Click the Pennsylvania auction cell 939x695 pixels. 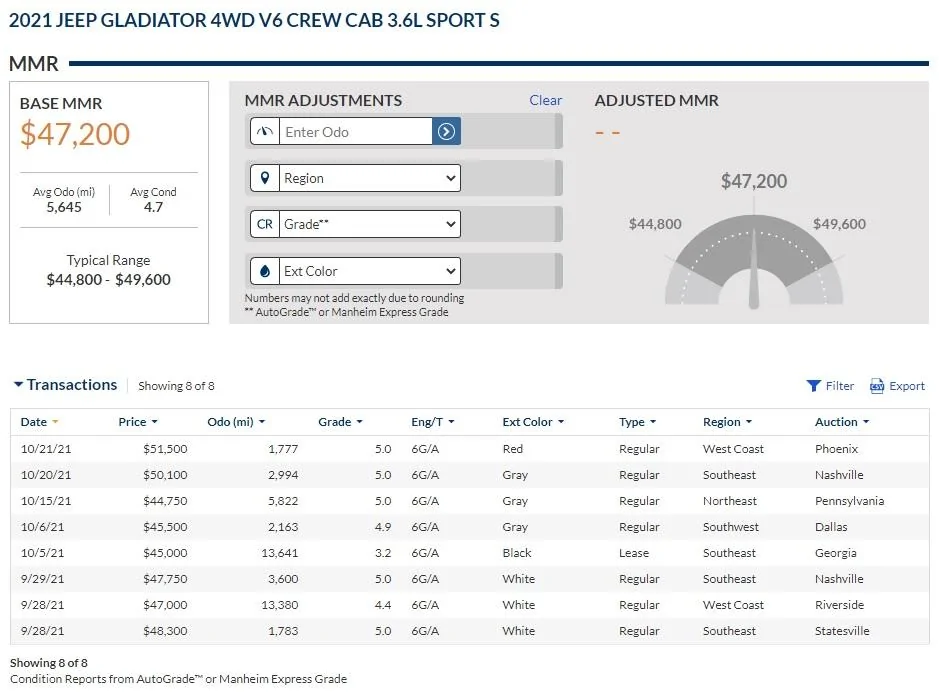coord(849,501)
